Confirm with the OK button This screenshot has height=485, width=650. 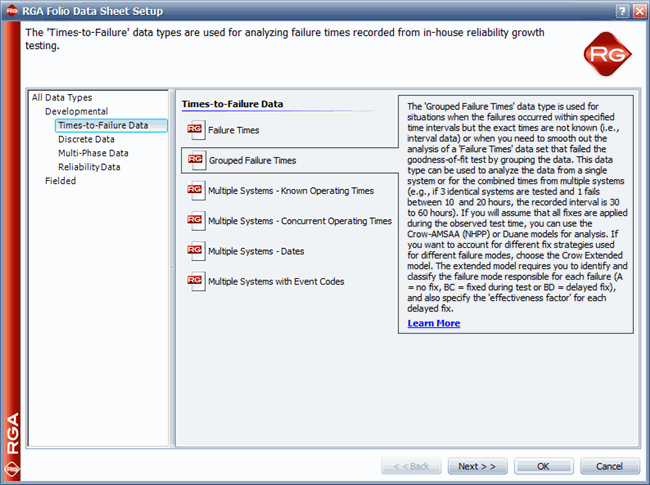click(543, 466)
